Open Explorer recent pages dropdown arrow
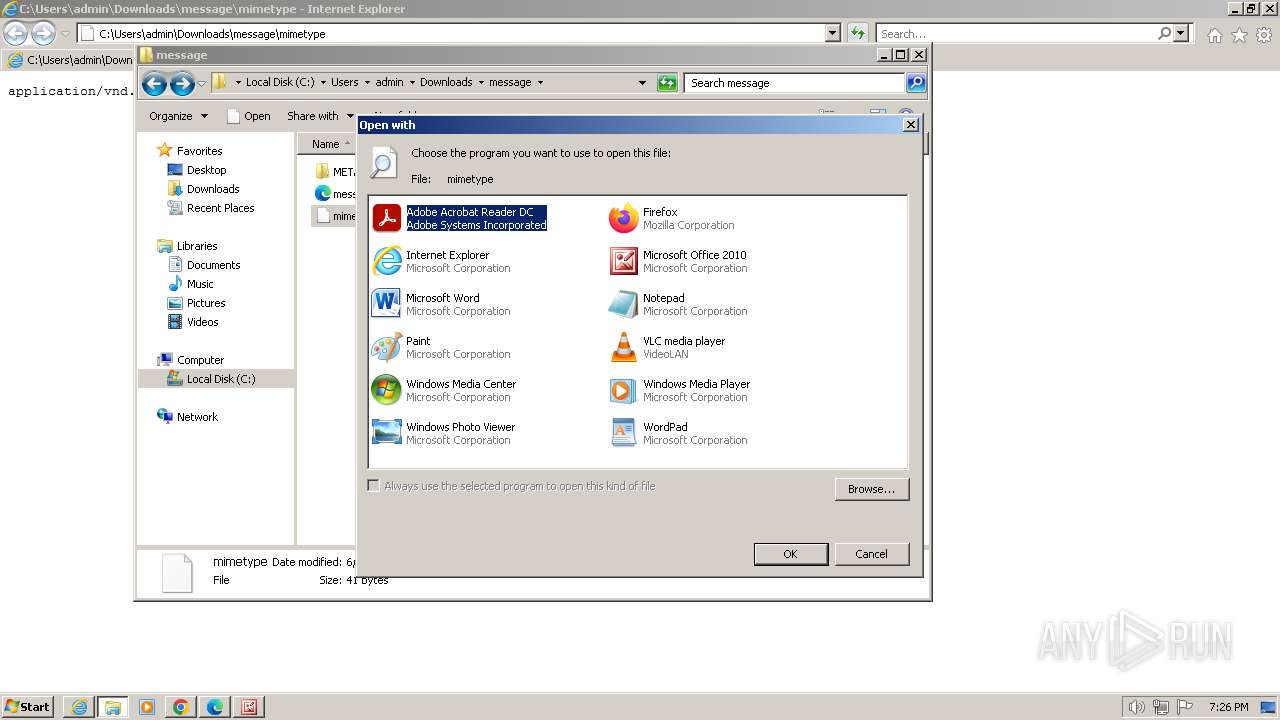The image size is (1280, 720). 201,84
